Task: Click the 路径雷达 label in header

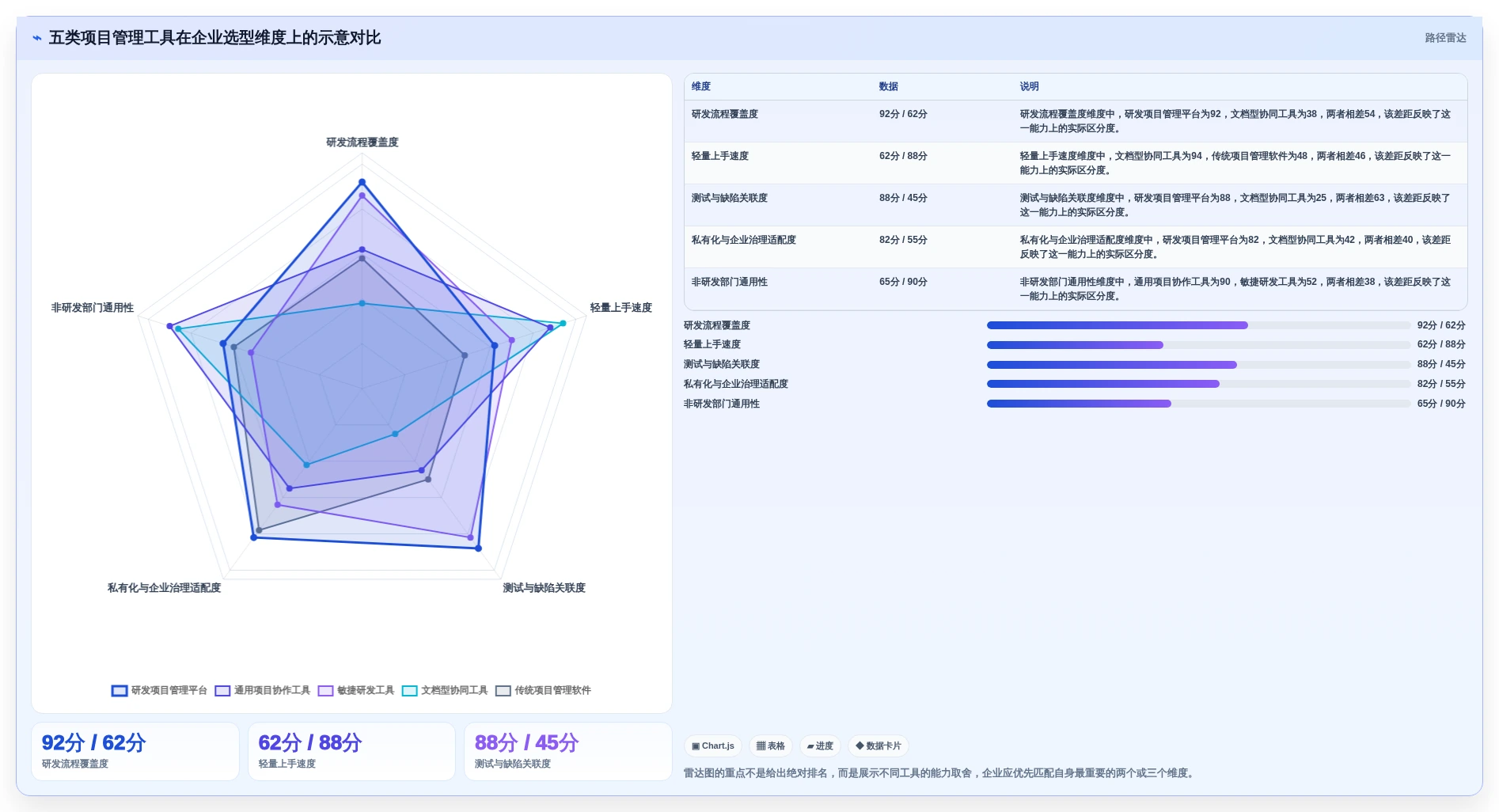Action: 1445,38
